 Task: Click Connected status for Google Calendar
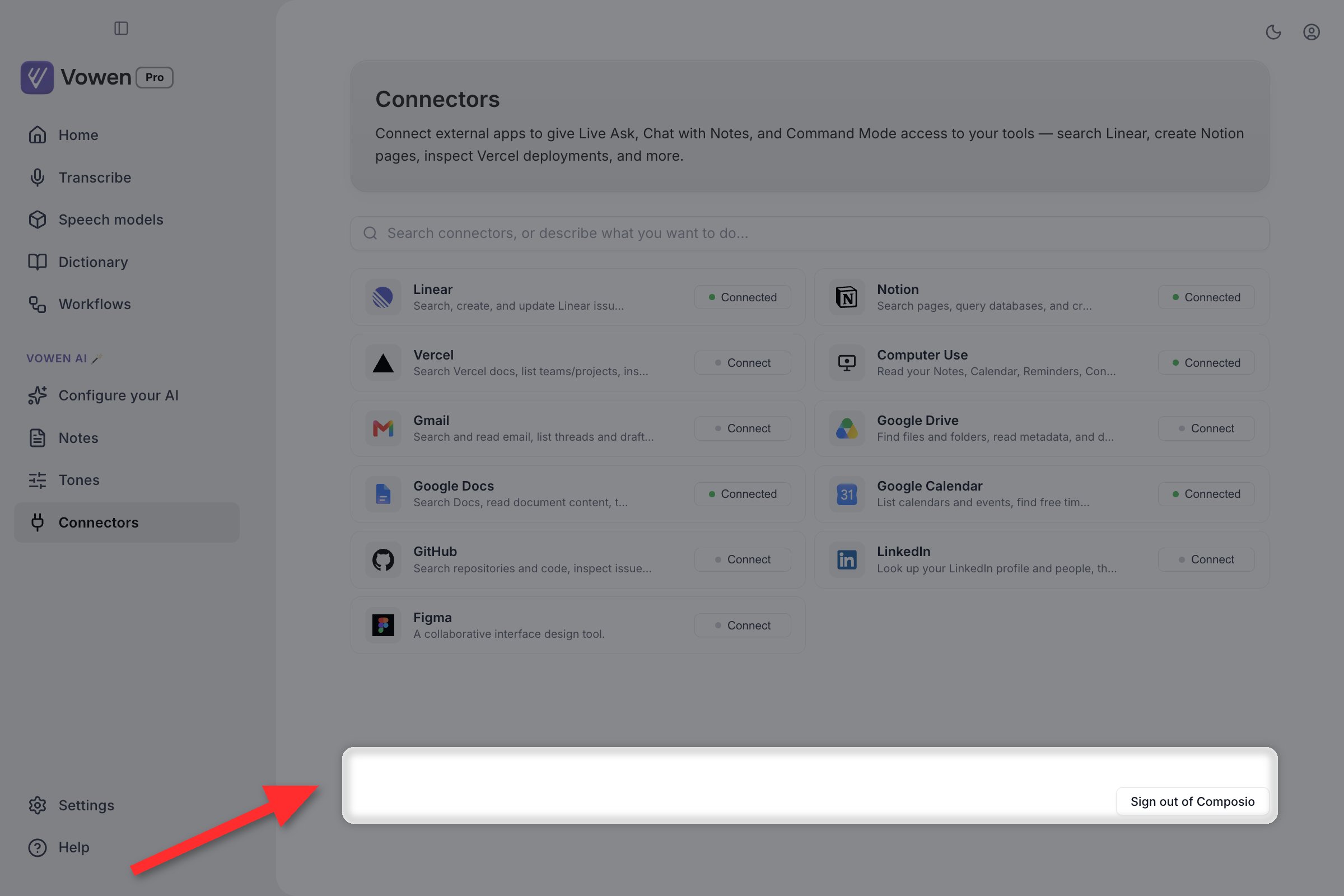[x=1206, y=494]
